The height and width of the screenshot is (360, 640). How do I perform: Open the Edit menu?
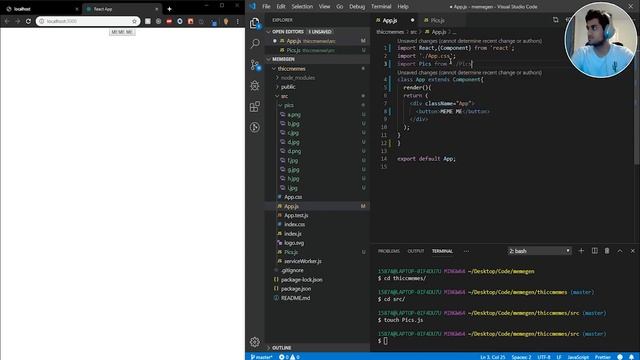(281, 7)
